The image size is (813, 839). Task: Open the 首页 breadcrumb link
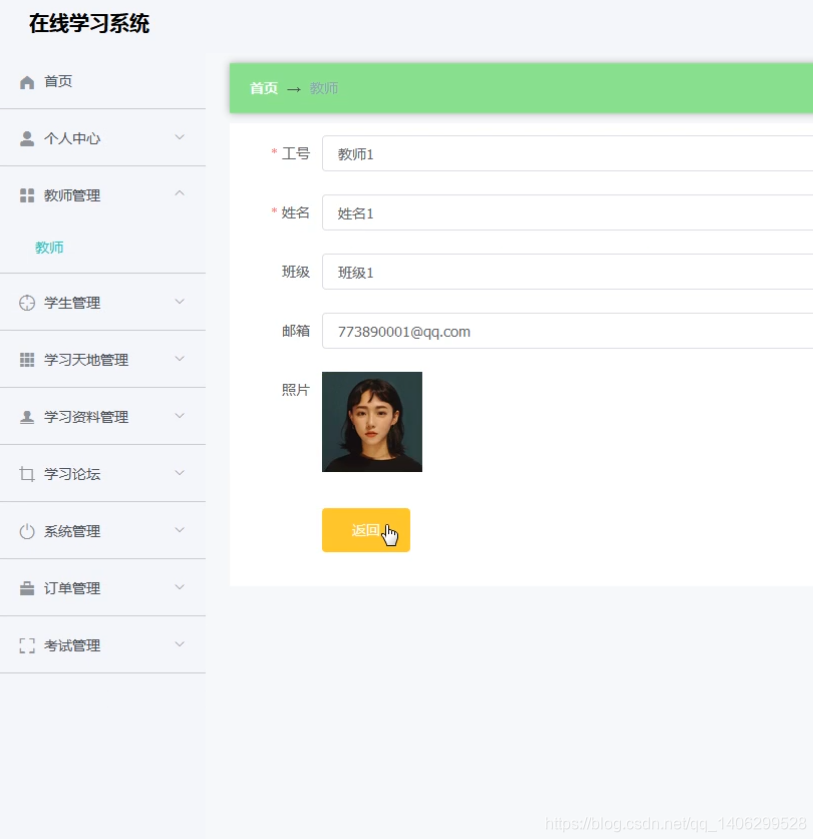tap(263, 88)
